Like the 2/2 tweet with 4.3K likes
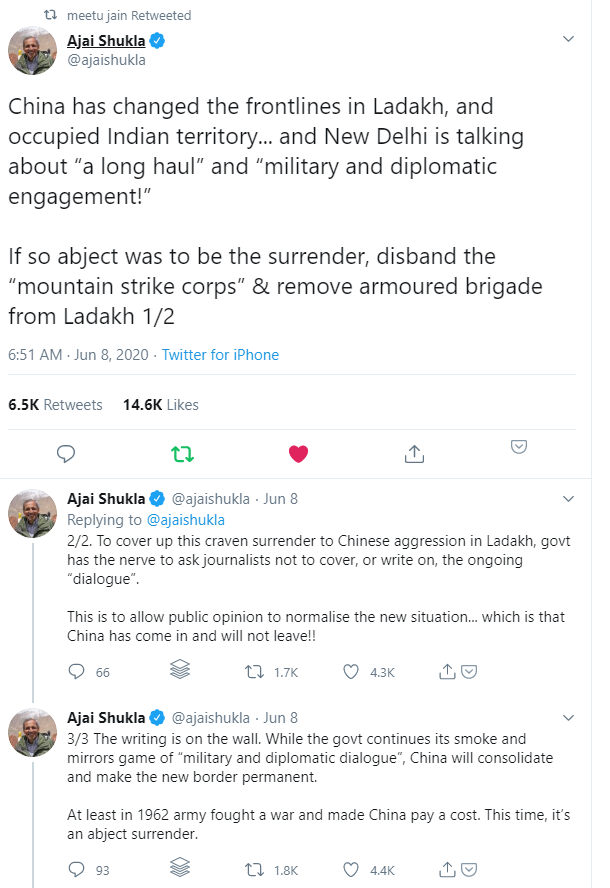 pos(350,672)
